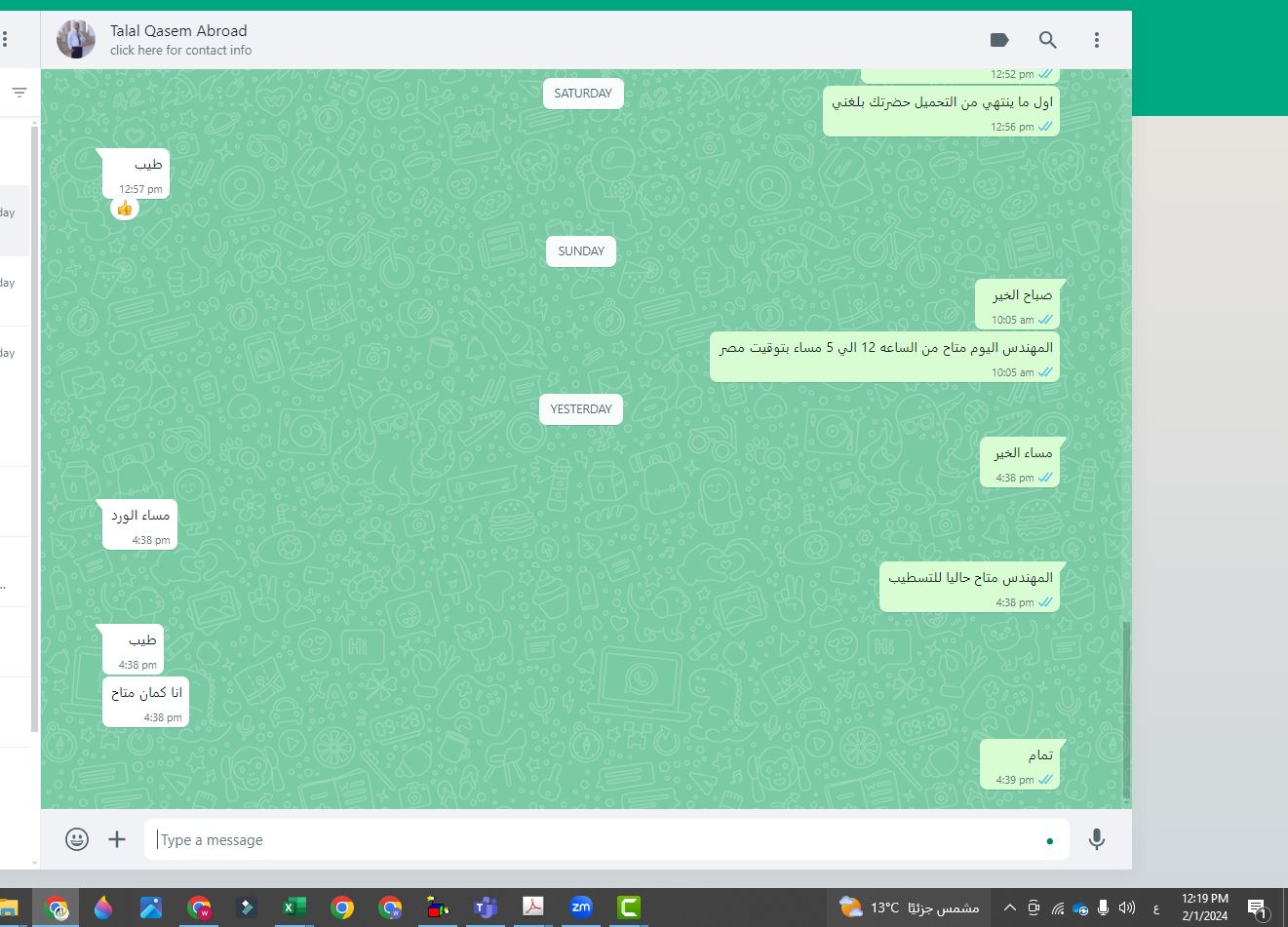Click the OneDrive cloud tray icon
1288x927 pixels.
pos(1079,908)
